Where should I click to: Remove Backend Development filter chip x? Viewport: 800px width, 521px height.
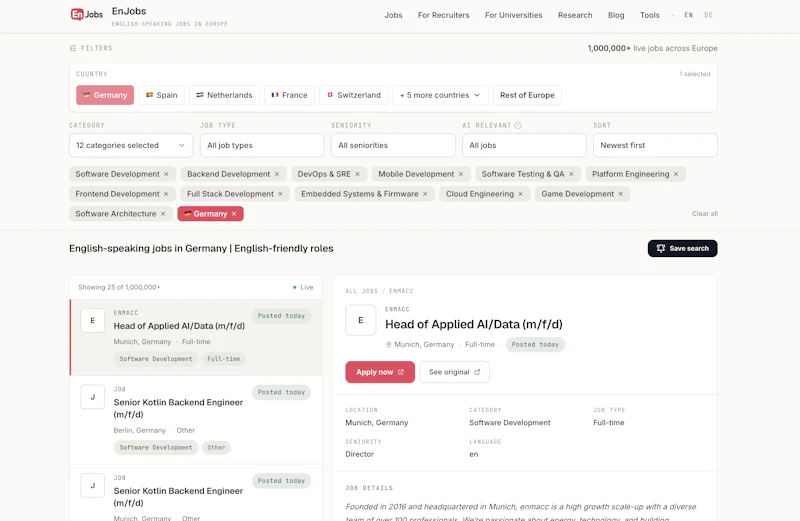click(x=277, y=174)
